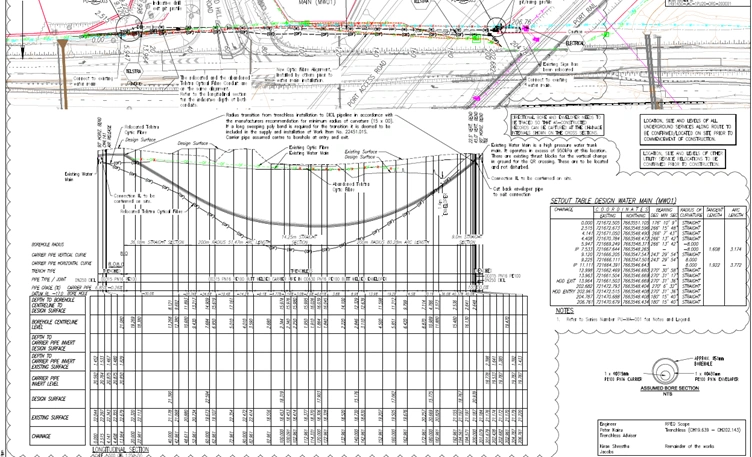Image resolution: width=752 pixels, height=457 pixels.
Task: Click the 'BOREHOLE CENTRELINE LEVEL' row header
Action: [54, 323]
